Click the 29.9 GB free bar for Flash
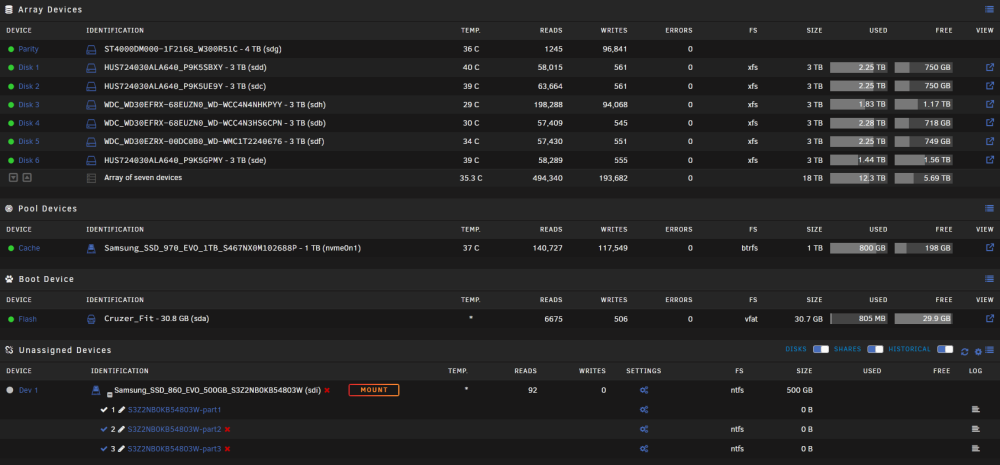 coord(923,319)
